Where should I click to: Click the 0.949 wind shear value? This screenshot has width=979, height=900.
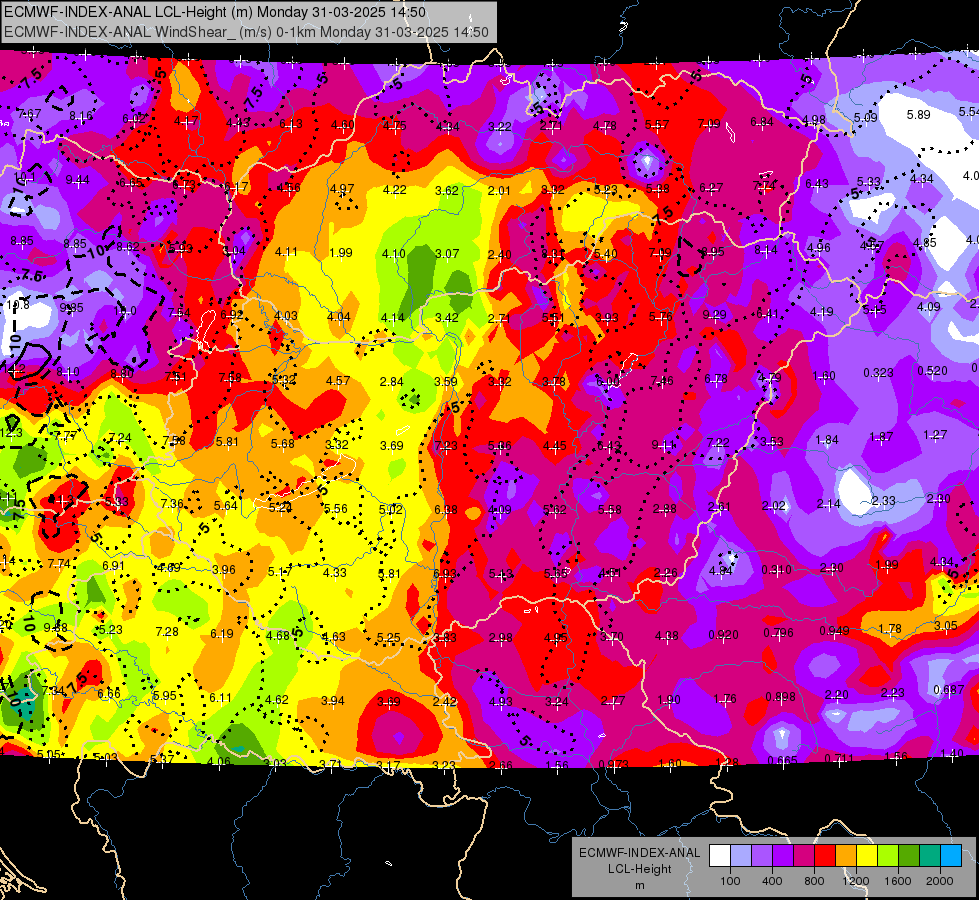834,631
